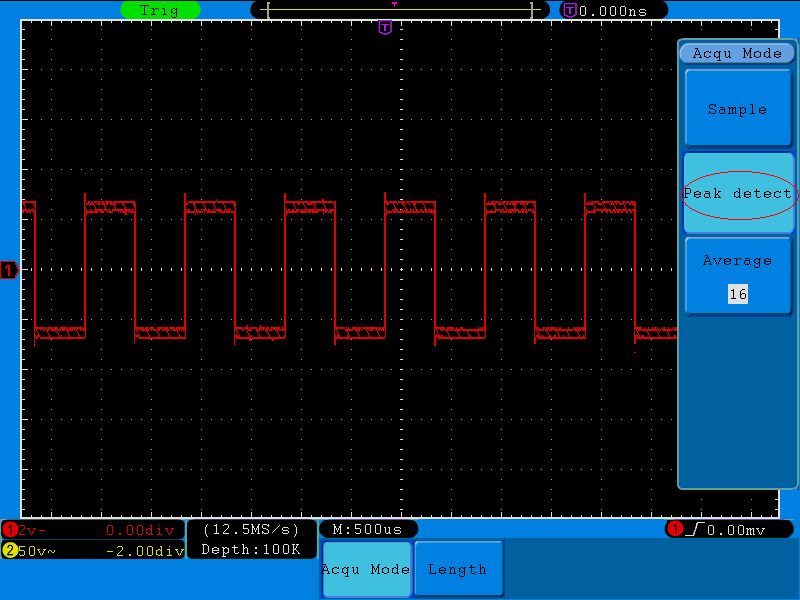Click the M:500us timebase readout
The width and height of the screenshot is (800, 600).
tap(367, 529)
